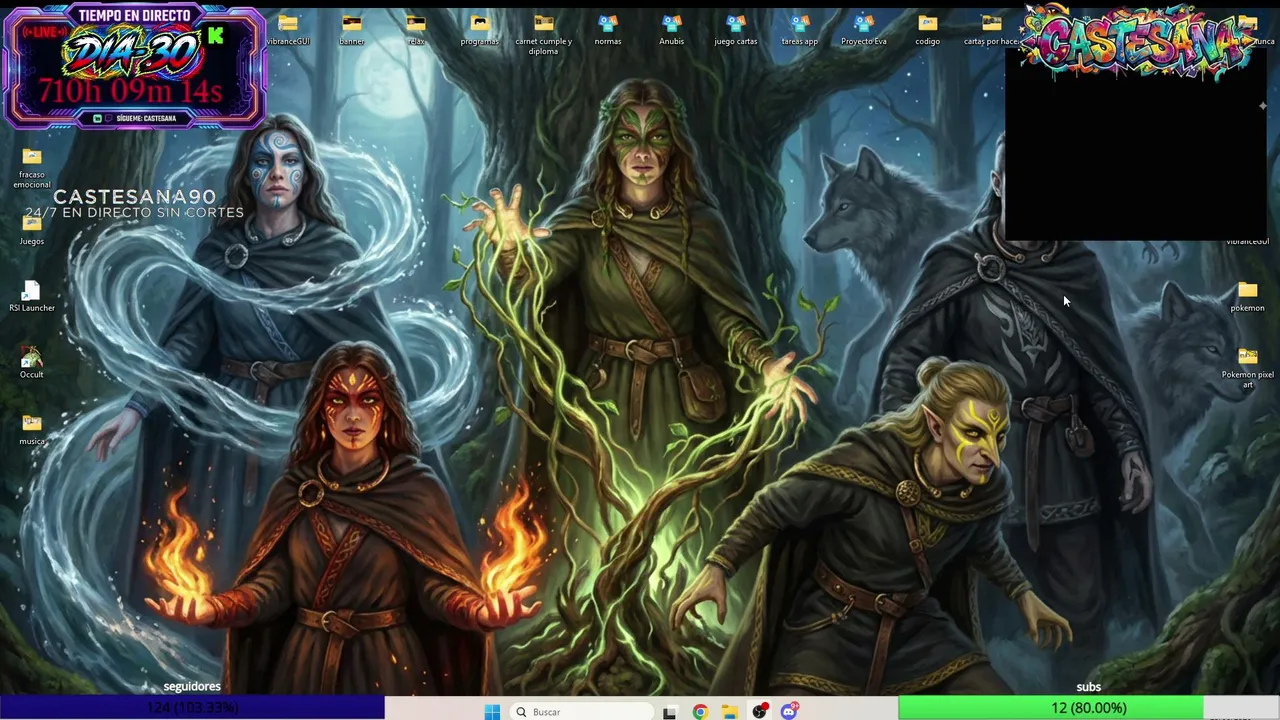Image resolution: width=1280 pixels, height=720 pixels.
Task: Open Discord from the taskbar
Action: [790, 711]
